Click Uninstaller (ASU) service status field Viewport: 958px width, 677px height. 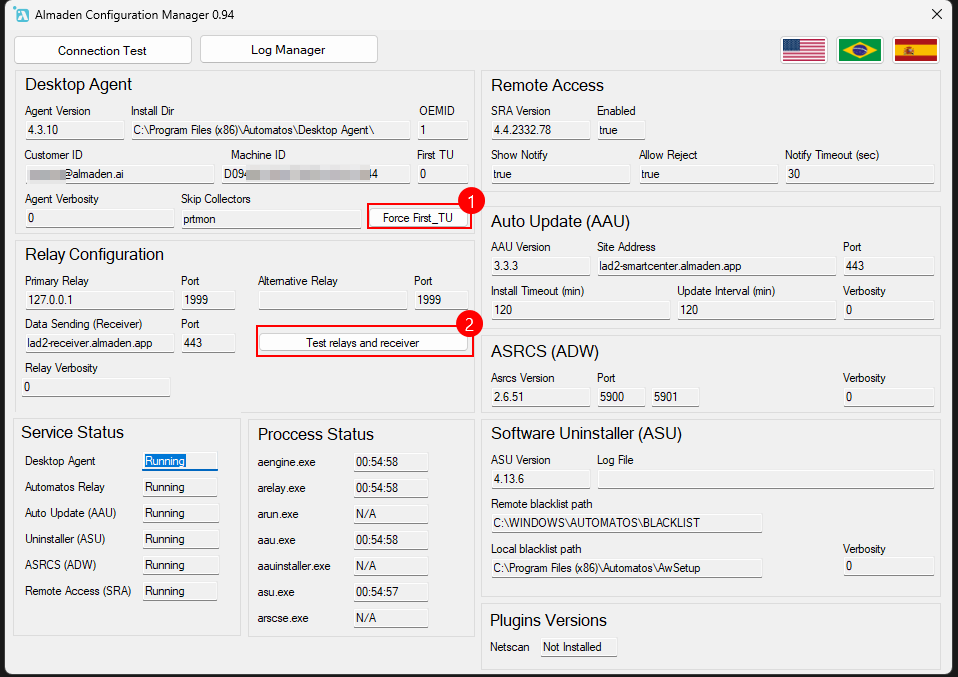180,539
